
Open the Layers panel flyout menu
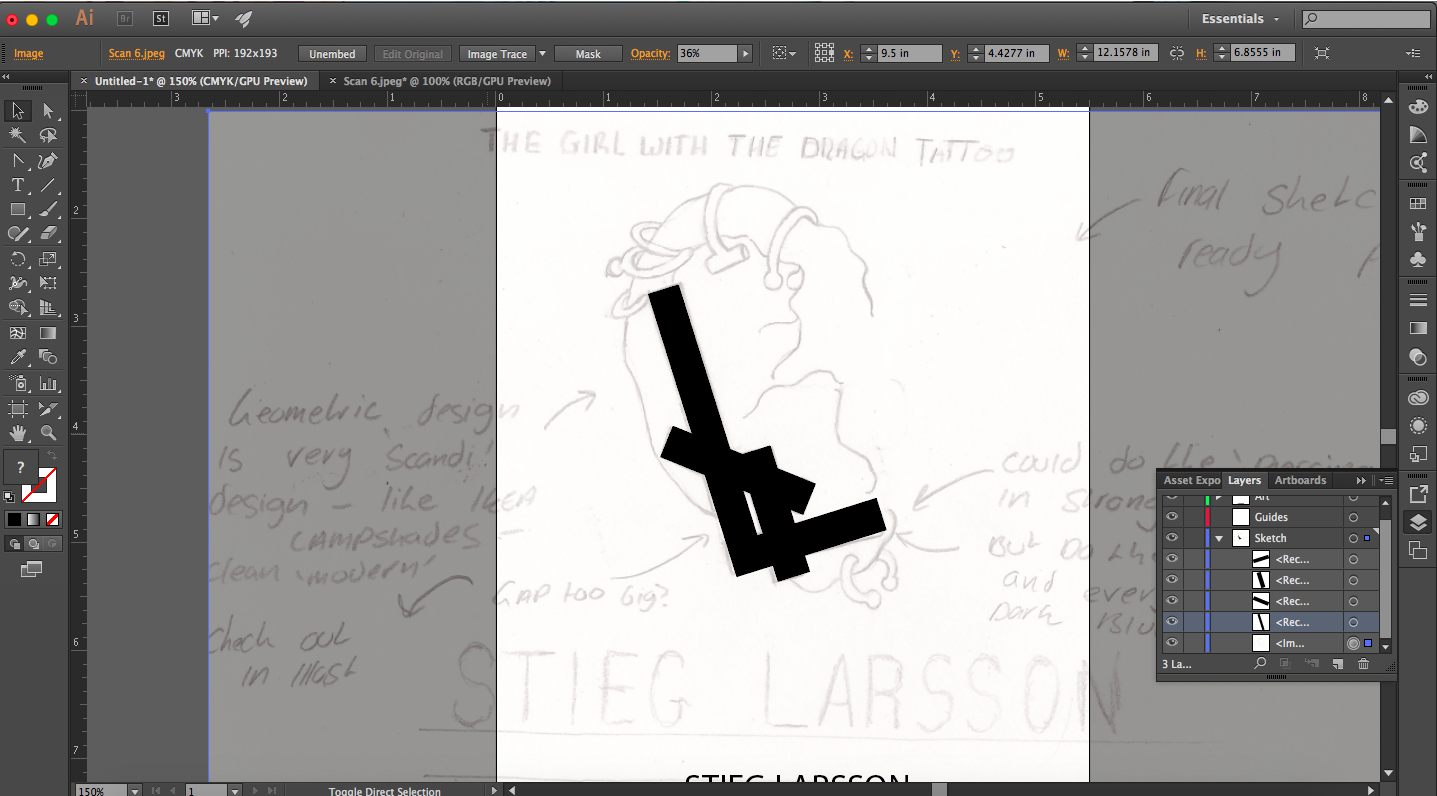click(x=1386, y=481)
